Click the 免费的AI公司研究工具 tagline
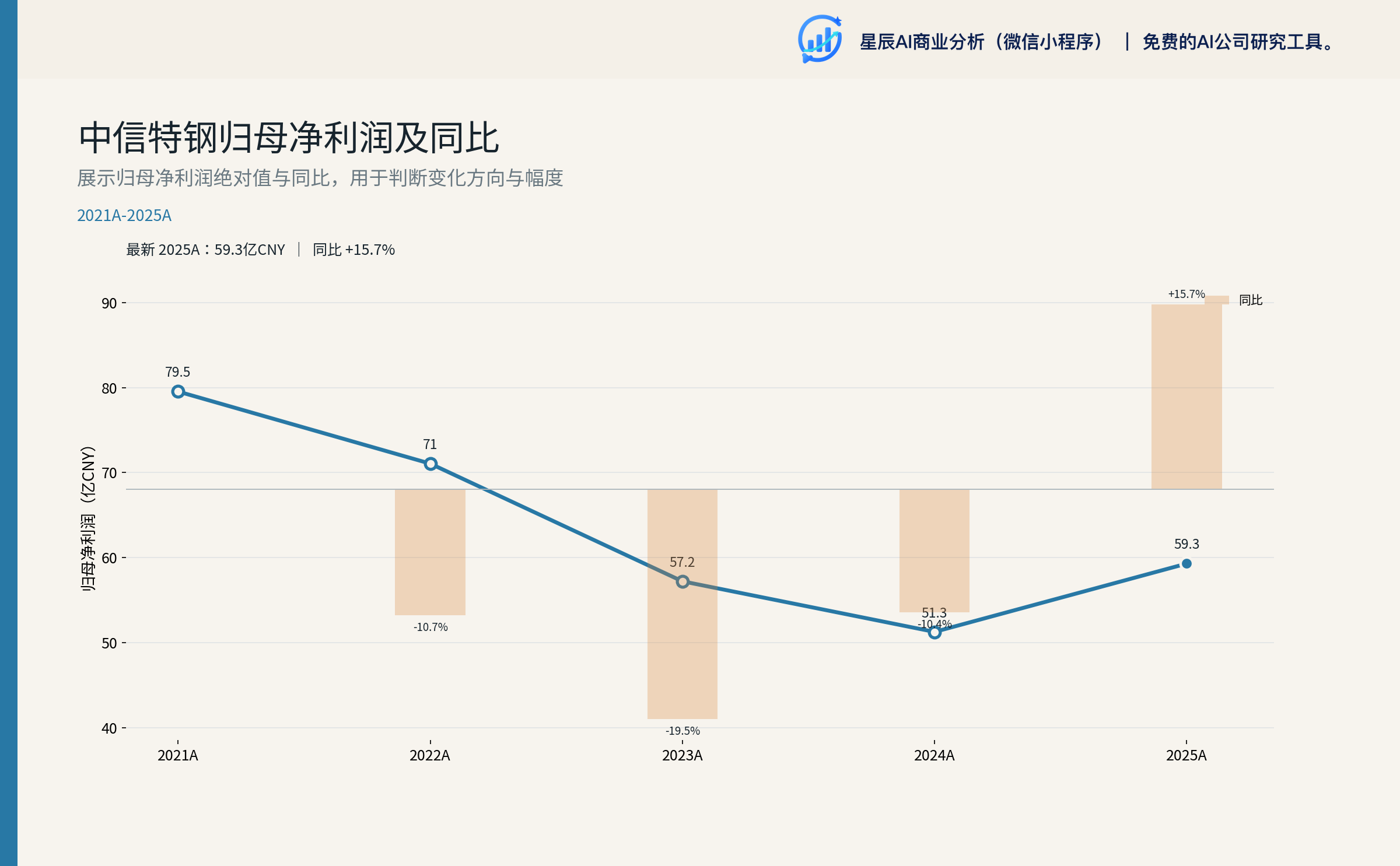Image resolution: width=1400 pixels, height=866 pixels. tap(1238, 42)
